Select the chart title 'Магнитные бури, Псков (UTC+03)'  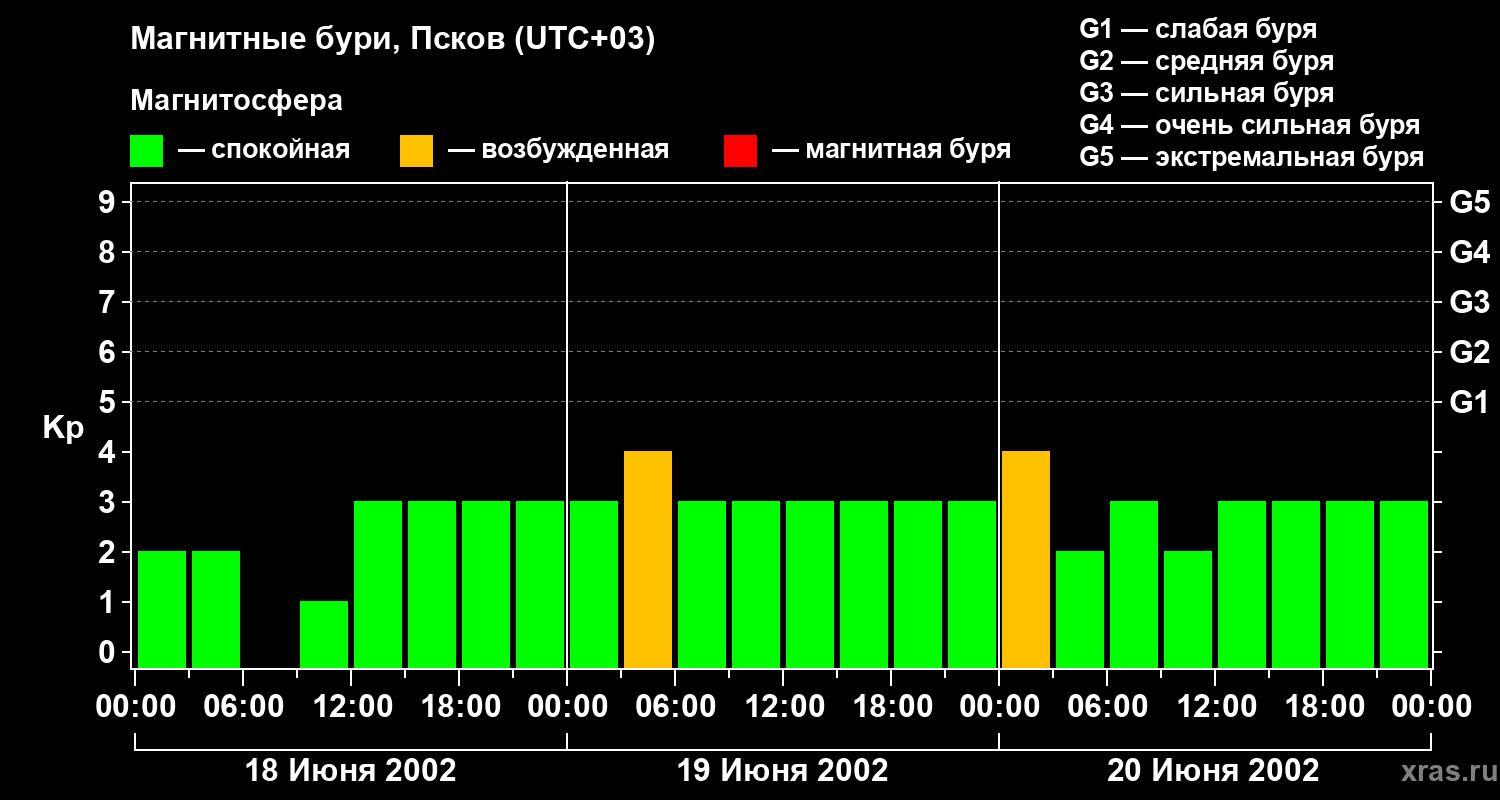pyautogui.click(x=393, y=40)
